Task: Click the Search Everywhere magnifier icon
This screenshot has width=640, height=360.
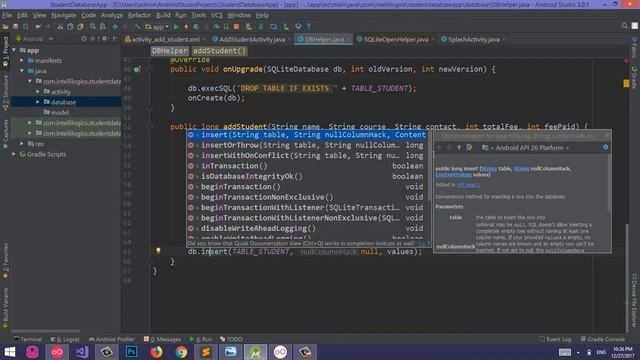Action: [624, 26]
